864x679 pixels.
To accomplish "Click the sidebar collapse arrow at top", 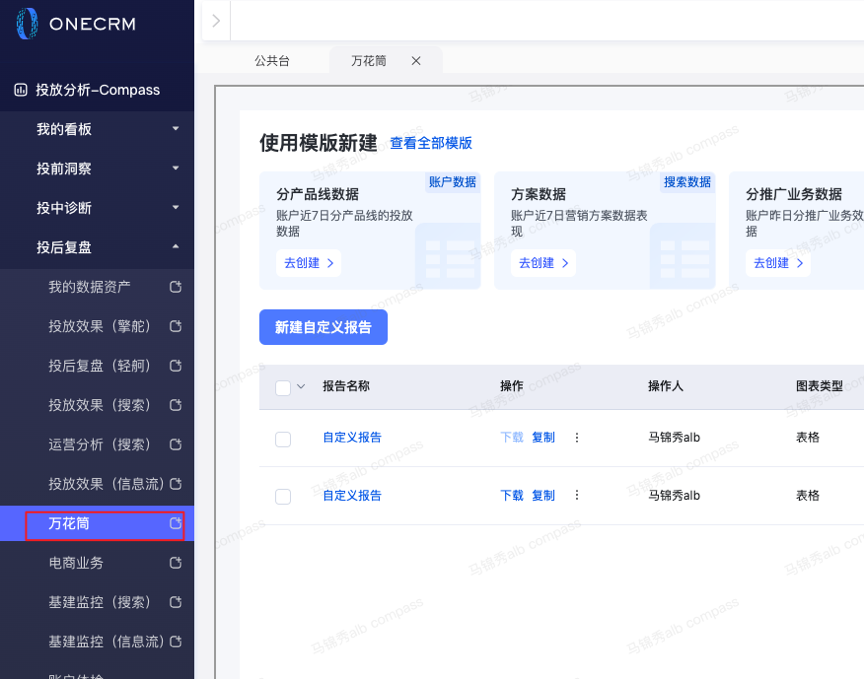I will click(x=216, y=21).
